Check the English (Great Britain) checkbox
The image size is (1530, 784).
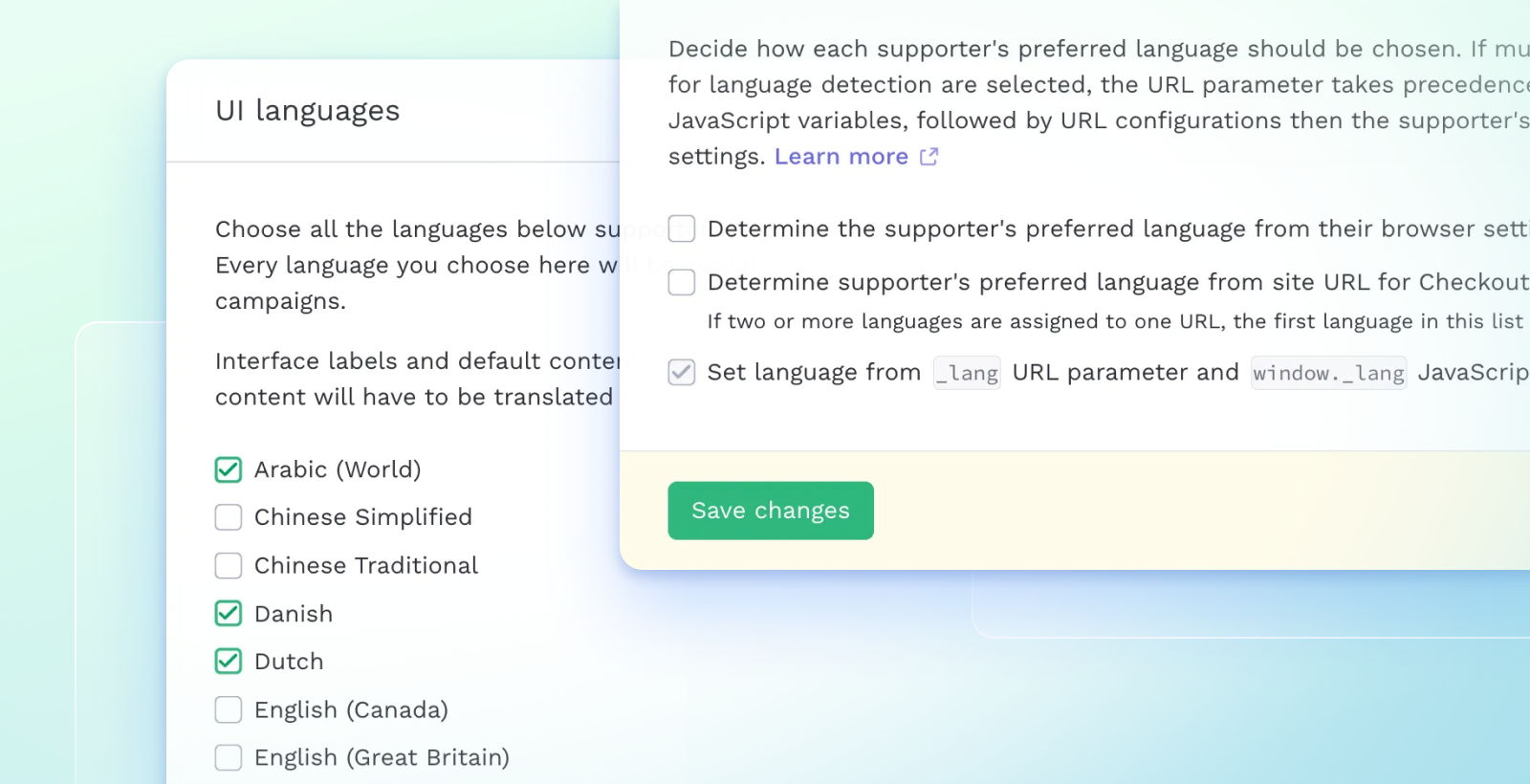[x=229, y=758]
